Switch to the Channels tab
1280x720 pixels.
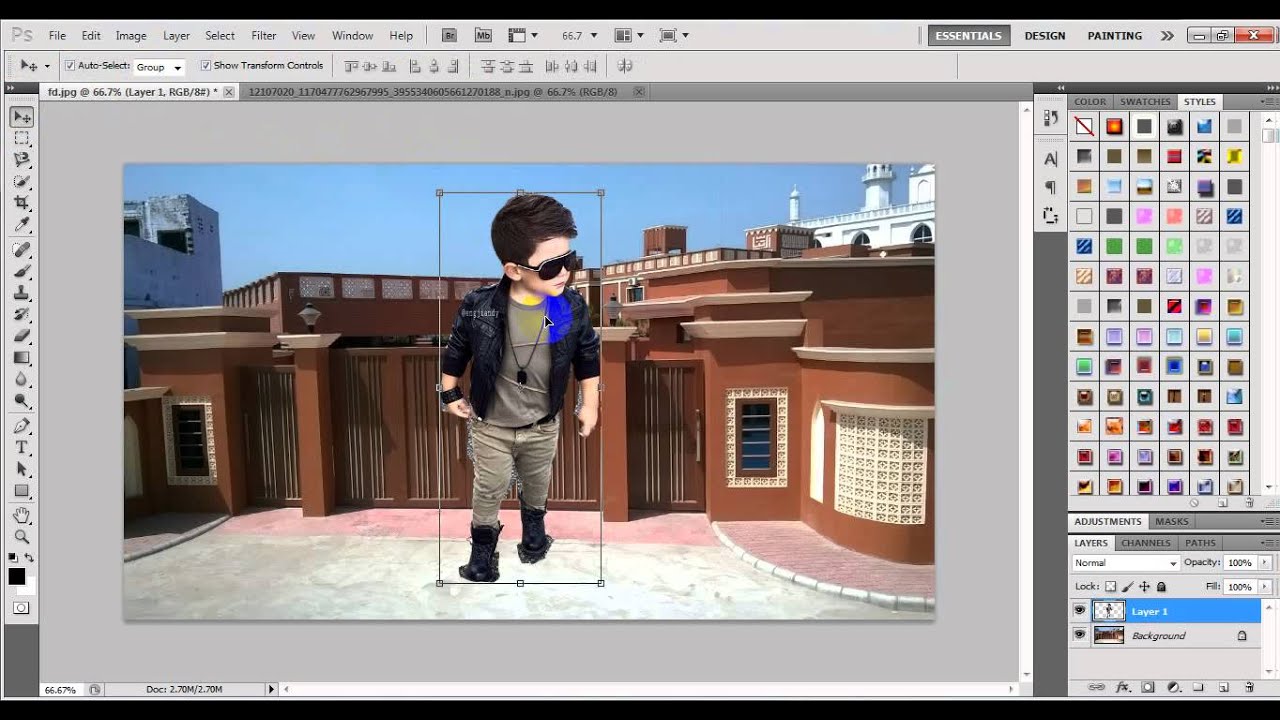click(1145, 543)
